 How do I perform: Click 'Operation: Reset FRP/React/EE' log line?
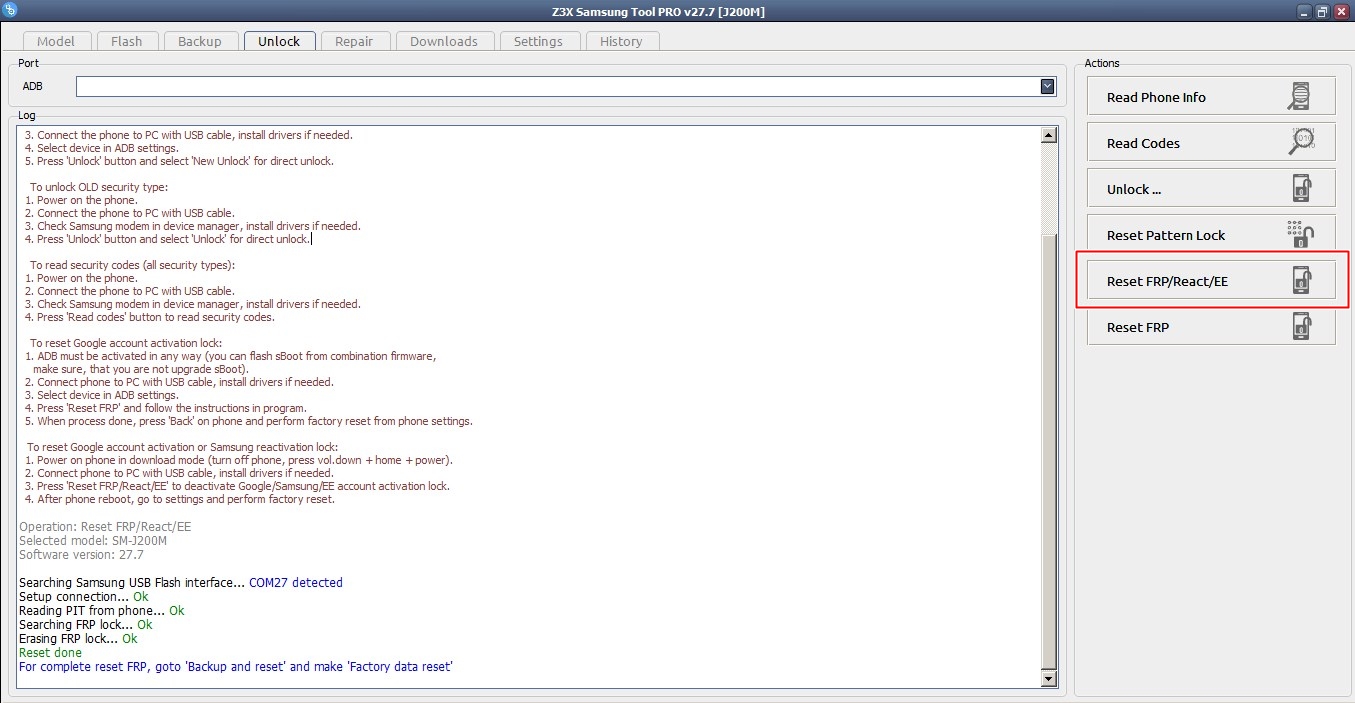[x=105, y=526]
